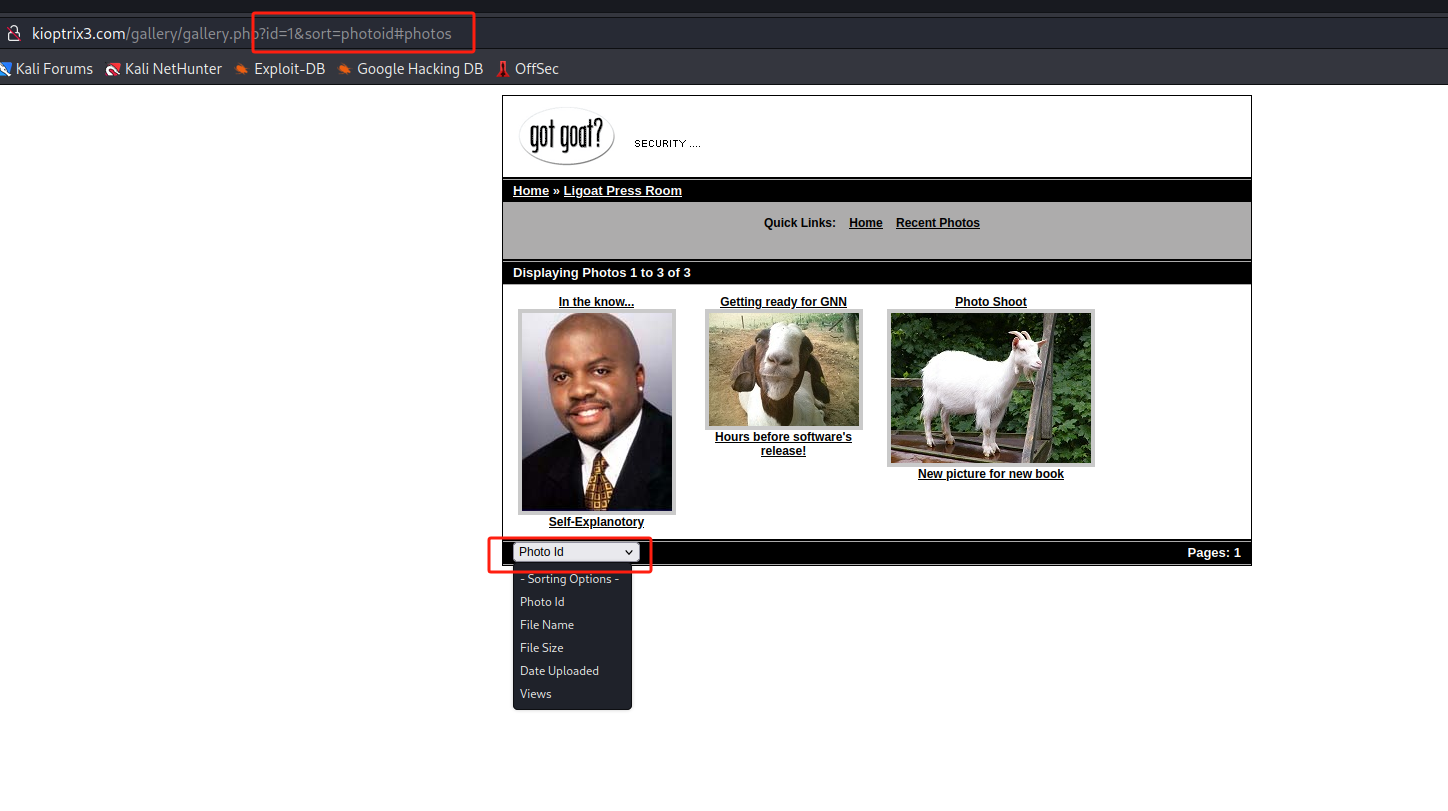Click the got goat? logo
This screenshot has height=811, width=1448.
[x=567, y=136]
